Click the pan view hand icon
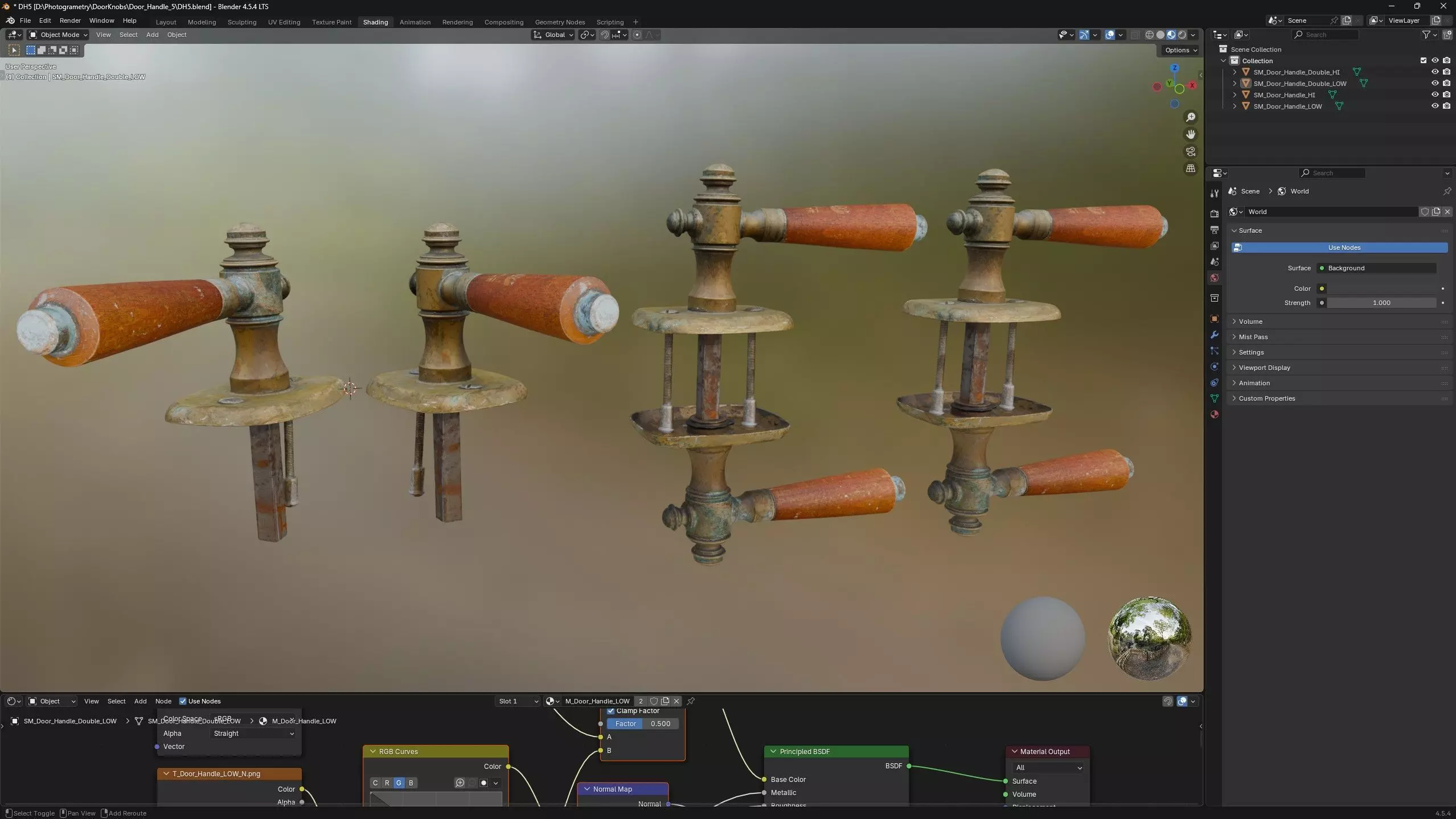The image size is (1456, 819). coord(1190,134)
